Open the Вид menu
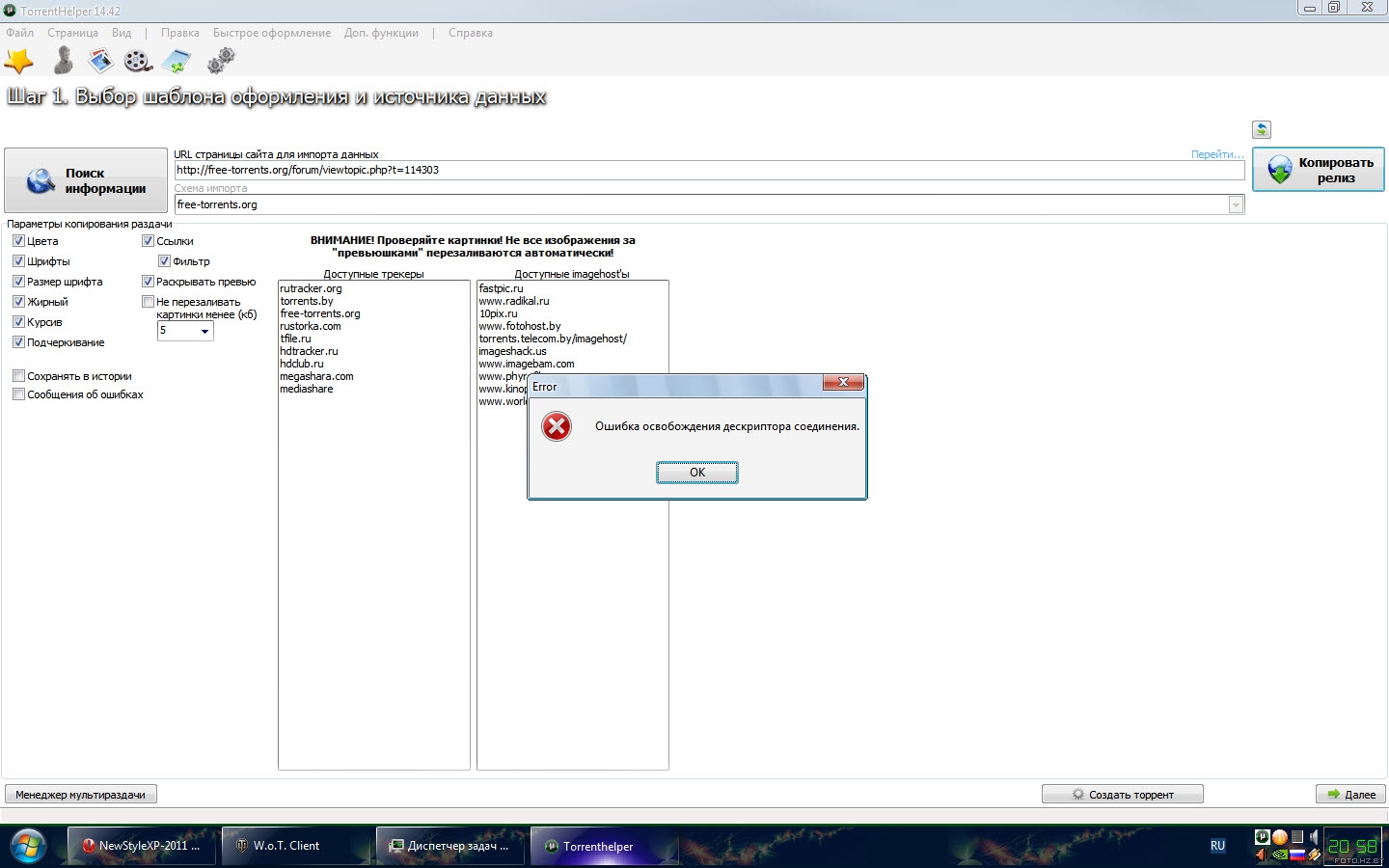The width and height of the screenshot is (1389, 868). [122, 33]
